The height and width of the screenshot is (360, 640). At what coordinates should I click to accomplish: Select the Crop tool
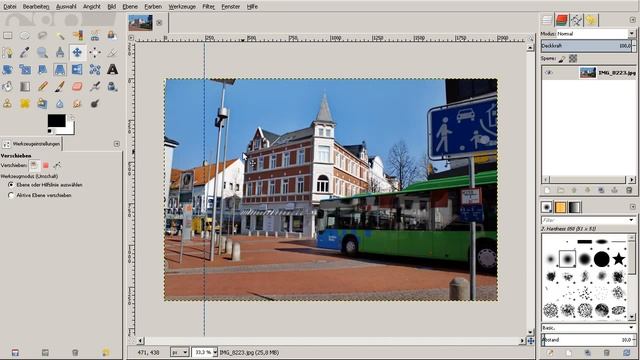click(112, 53)
